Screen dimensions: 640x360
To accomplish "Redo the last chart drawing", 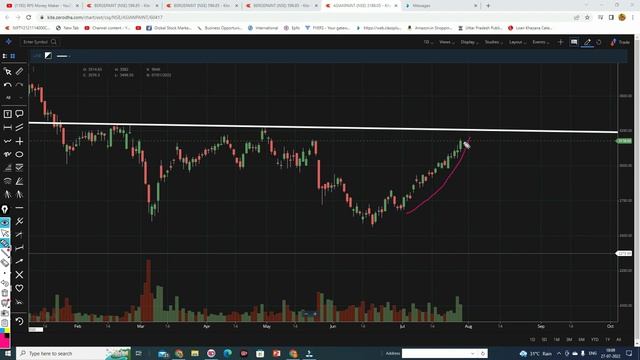I will (x=19, y=84).
